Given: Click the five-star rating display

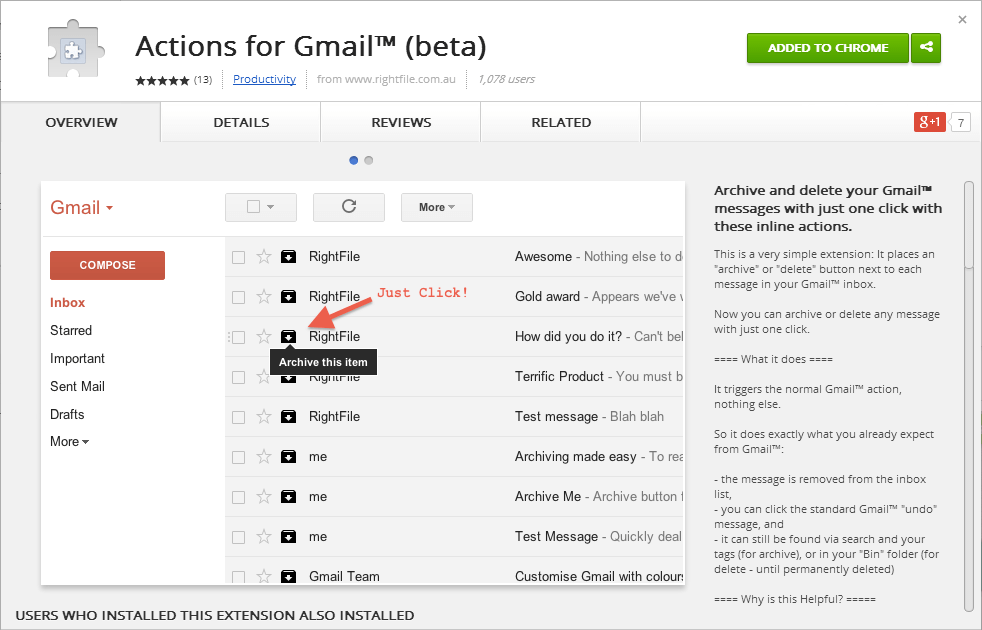Looking at the screenshot, I should [x=162, y=80].
